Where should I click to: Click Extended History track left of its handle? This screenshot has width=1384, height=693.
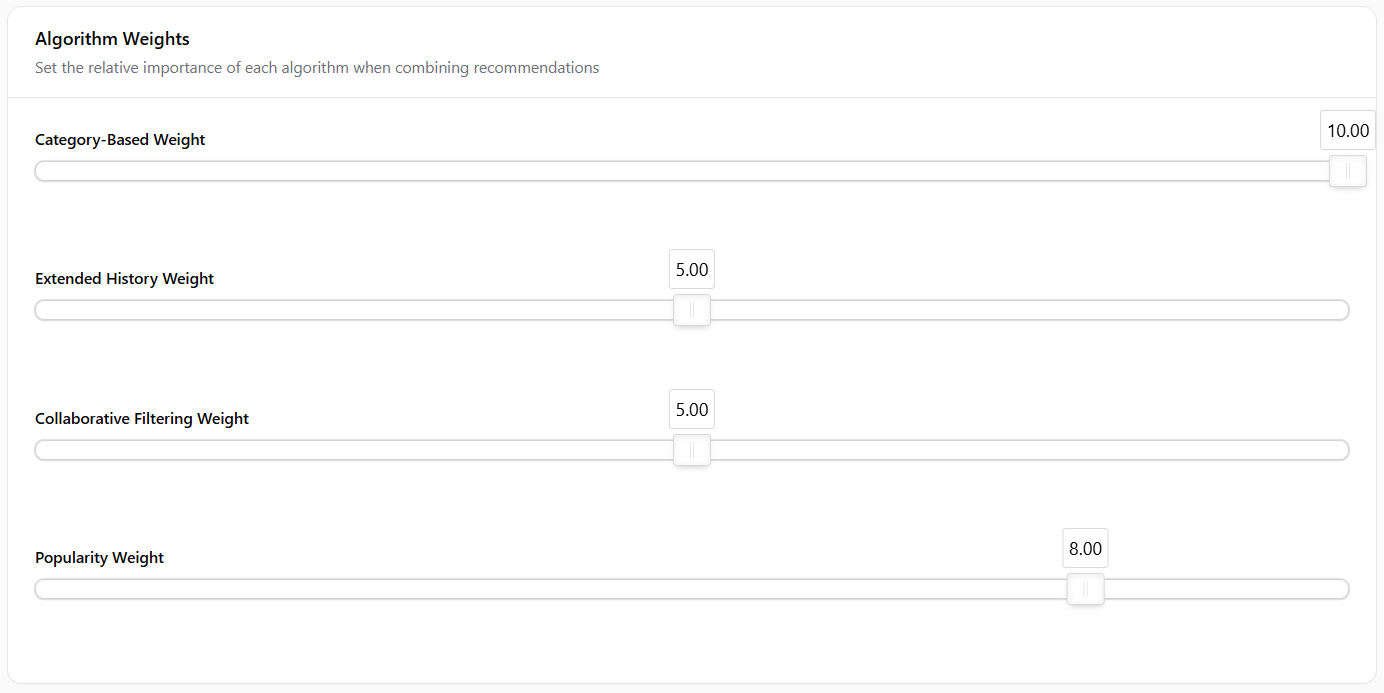[350, 310]
